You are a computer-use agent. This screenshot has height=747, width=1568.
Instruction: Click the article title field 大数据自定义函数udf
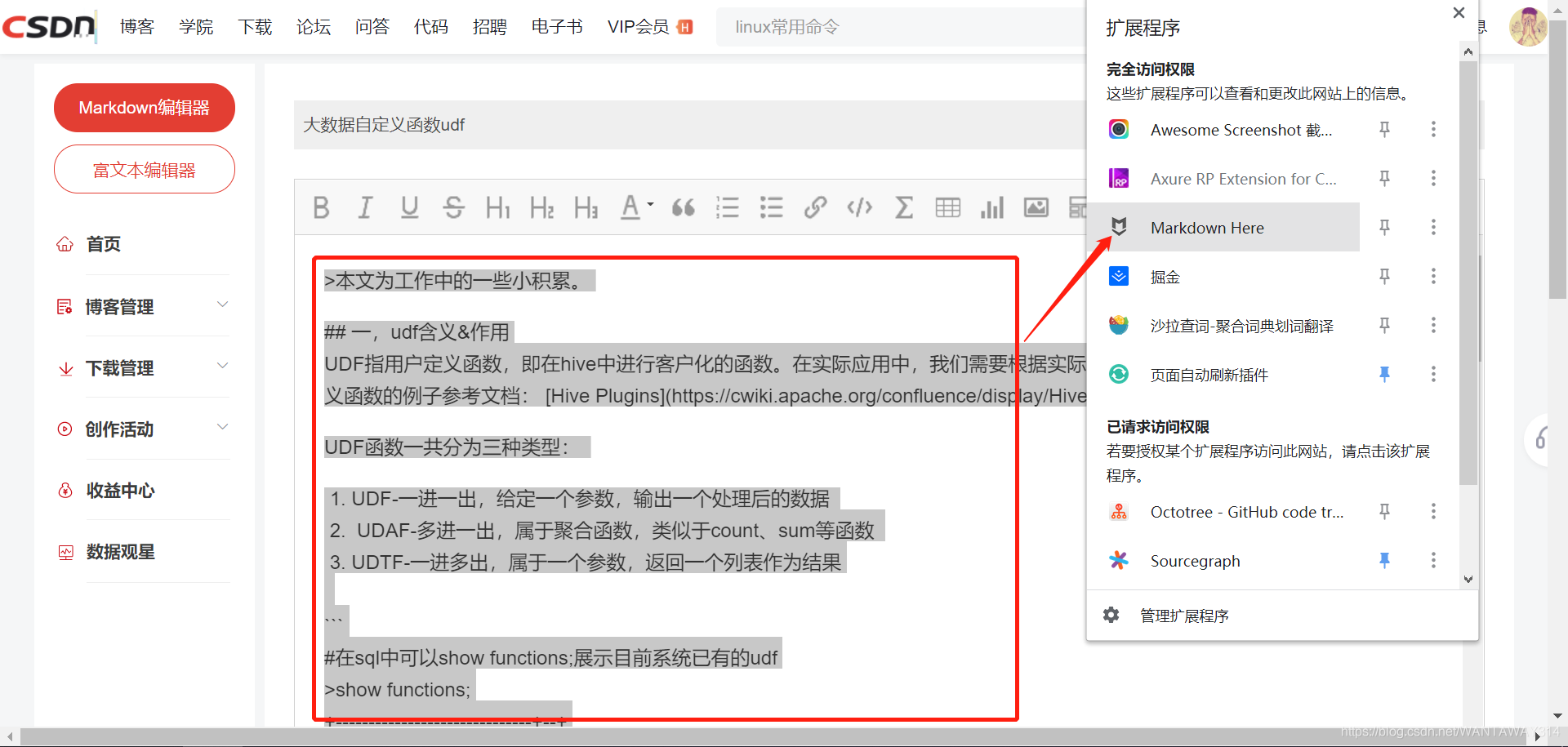point(690,125)
